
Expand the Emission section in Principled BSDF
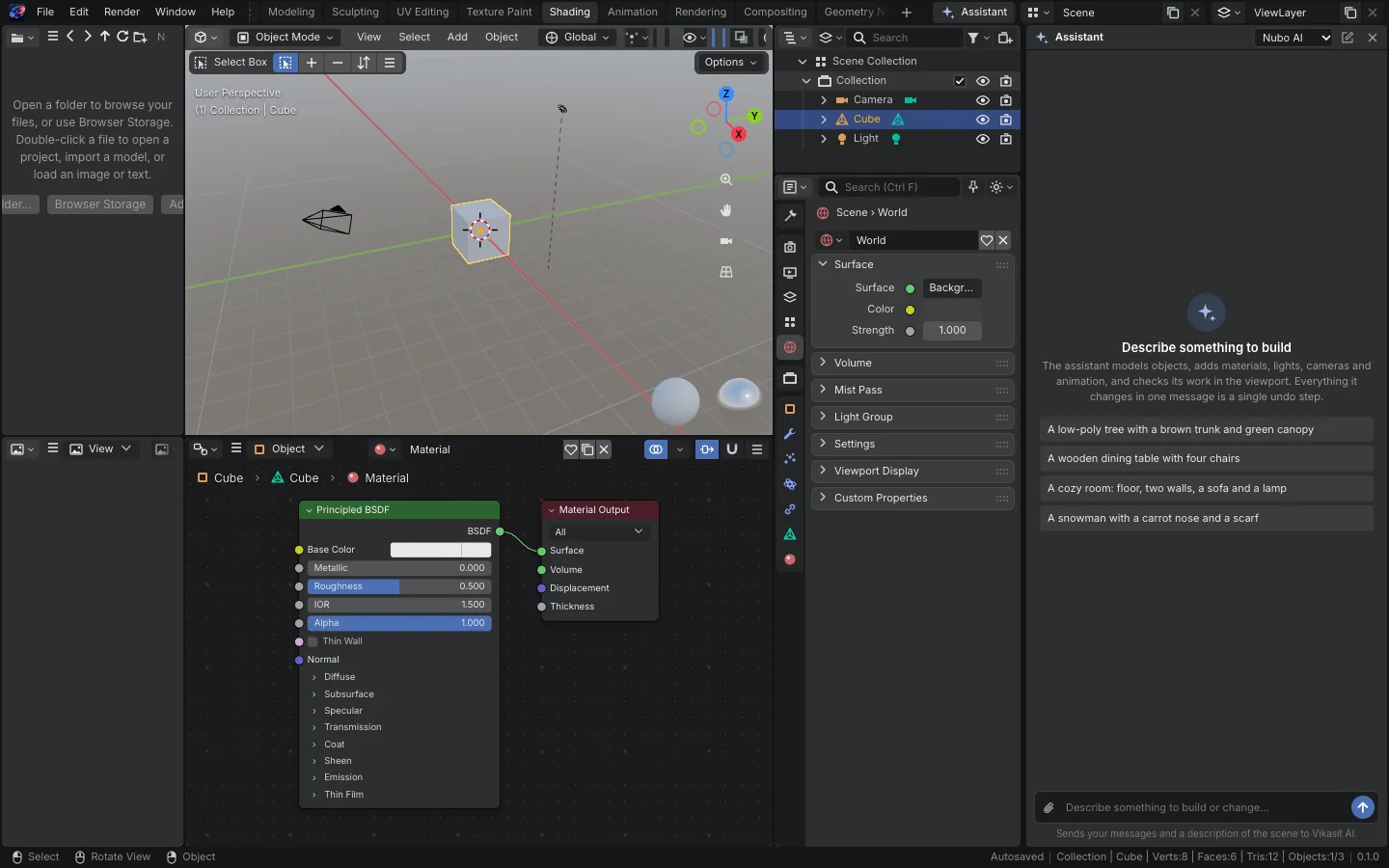(343, 777)
